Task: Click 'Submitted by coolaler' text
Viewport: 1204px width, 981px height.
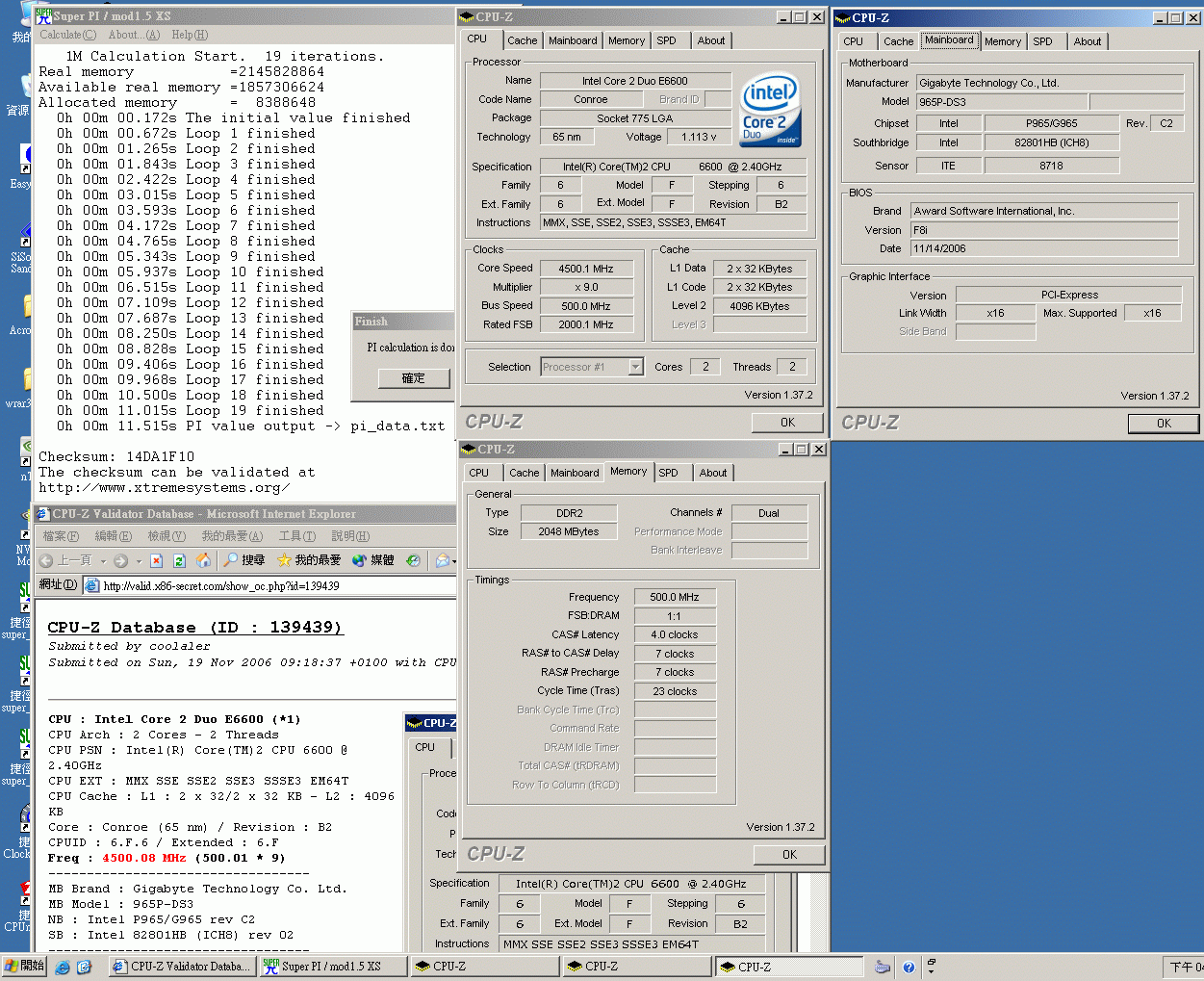Action: [x=130, y=646]
